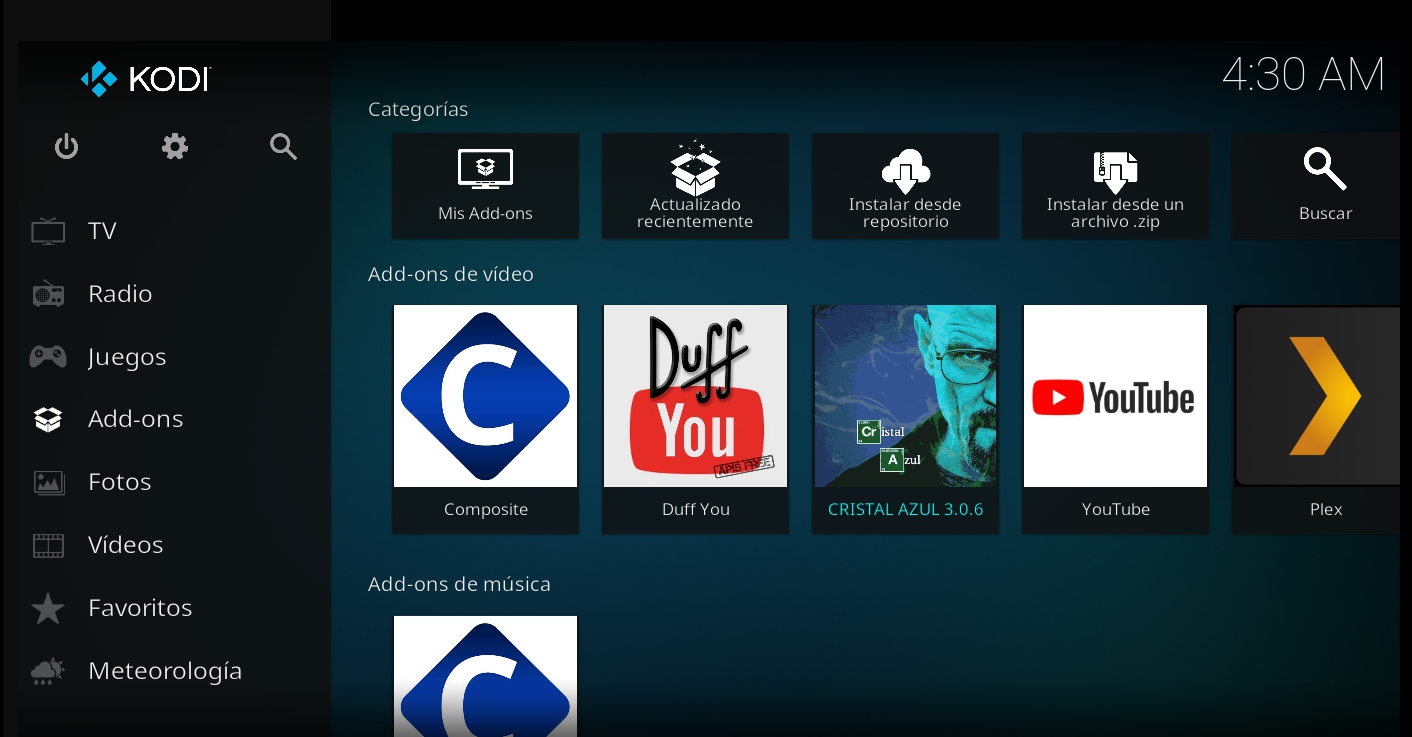Select the Add-ons box icon

pyautogui.click(x=47, y=418)
